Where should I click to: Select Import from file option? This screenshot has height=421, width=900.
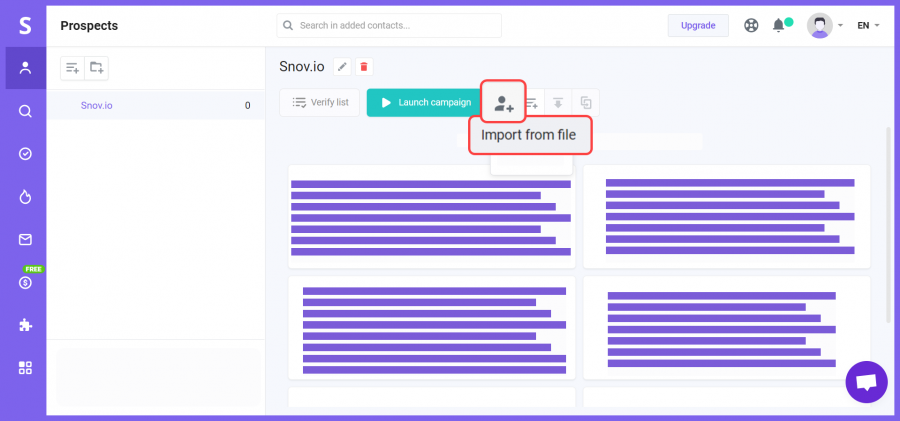530,136
